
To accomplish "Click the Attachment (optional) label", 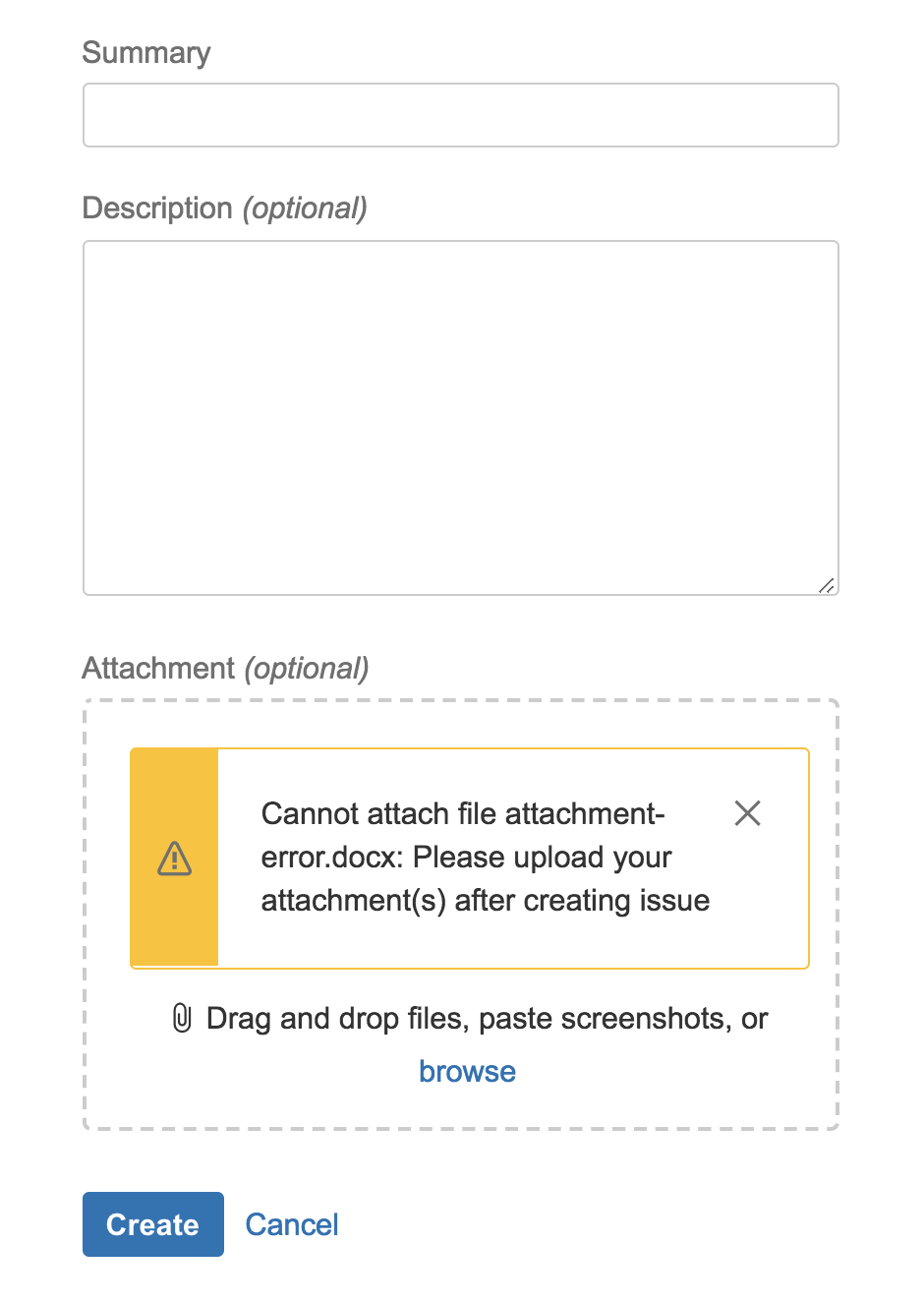I will click(225, 668).
